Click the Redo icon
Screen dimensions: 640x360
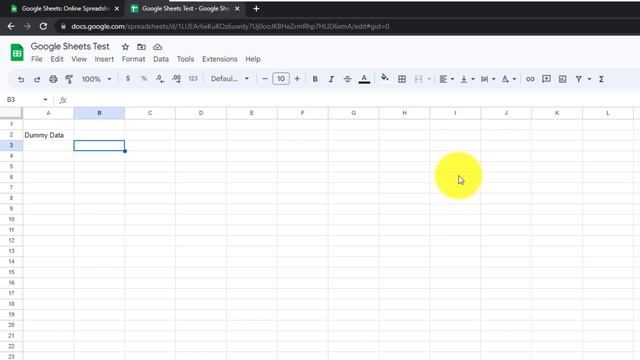(37, 79)
